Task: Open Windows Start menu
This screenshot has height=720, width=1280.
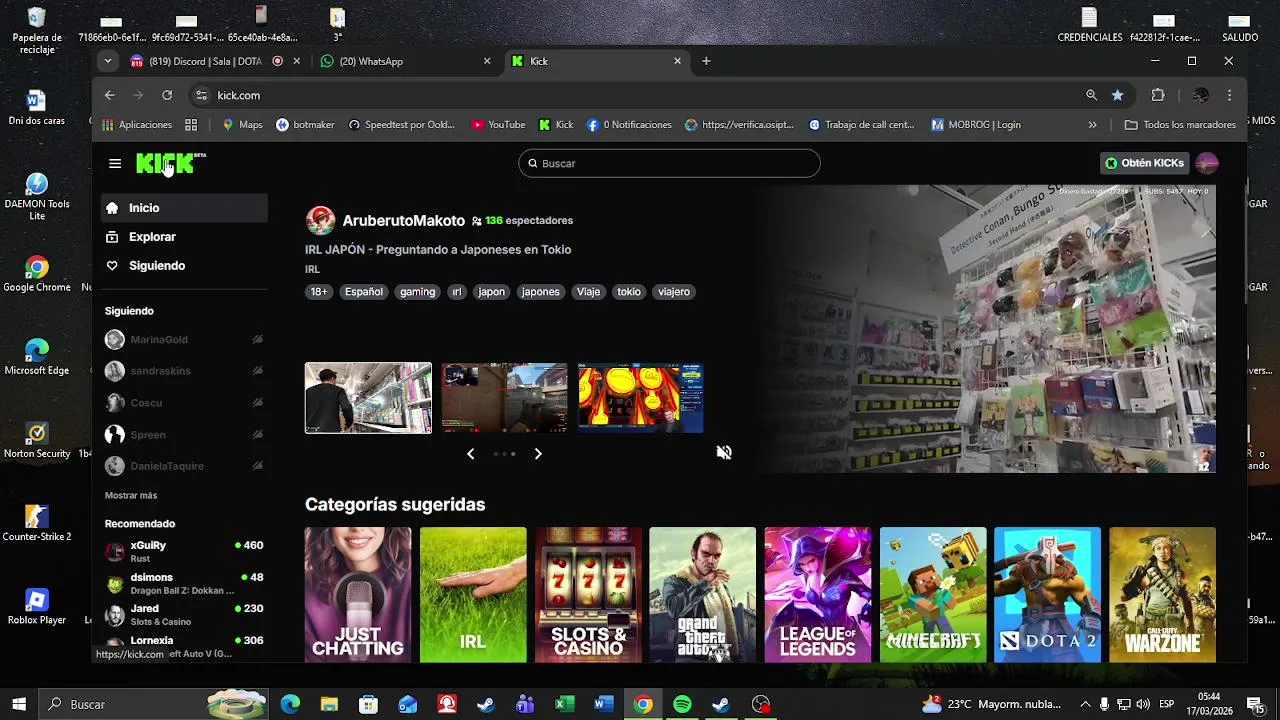Action: pyautogui.click(x=19, y=704)
